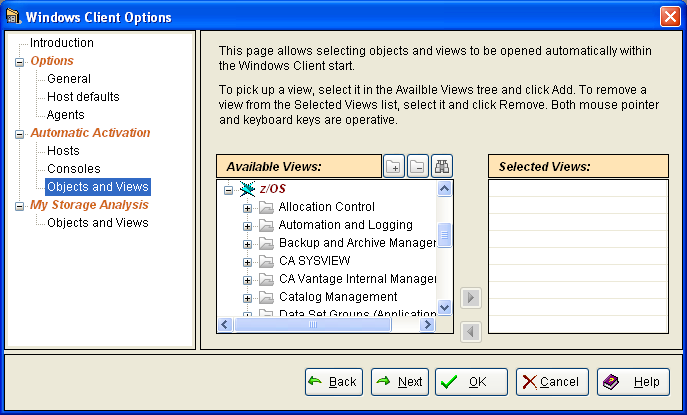Collapse the z/OS tree node
The width and height of the screenshot is (687, 415).
click(228, 190)
